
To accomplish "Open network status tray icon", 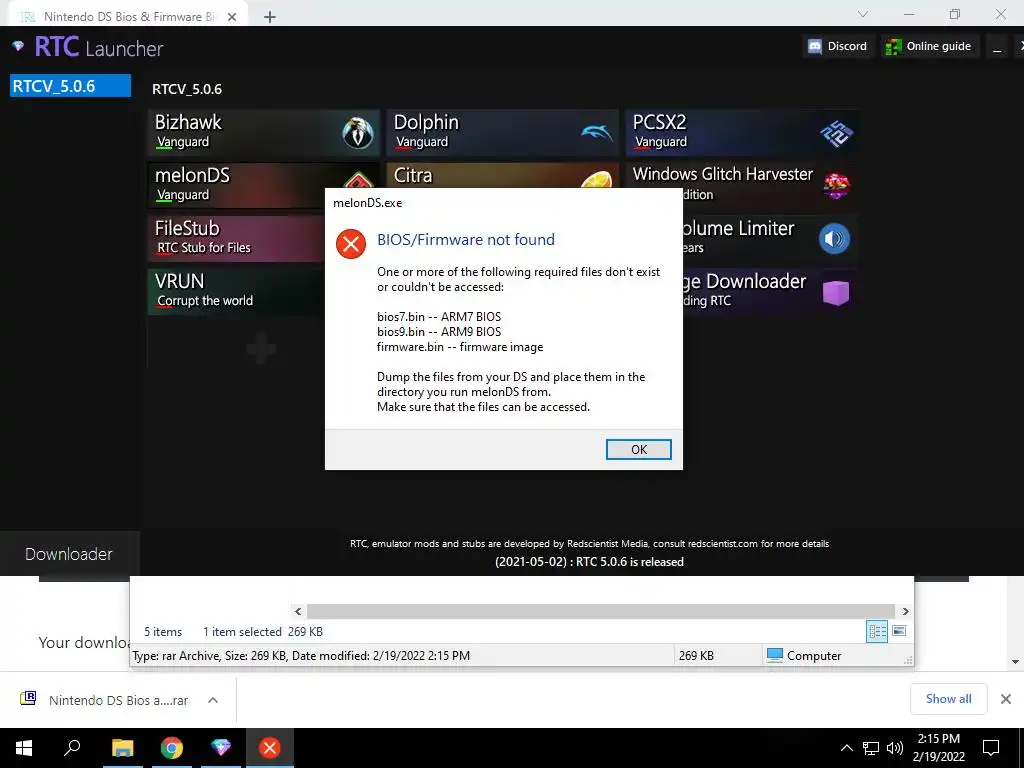I will 871,748.
